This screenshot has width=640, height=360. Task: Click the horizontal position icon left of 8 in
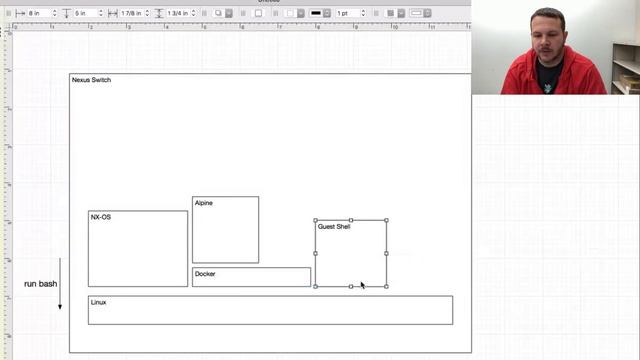tap(20, 13)
